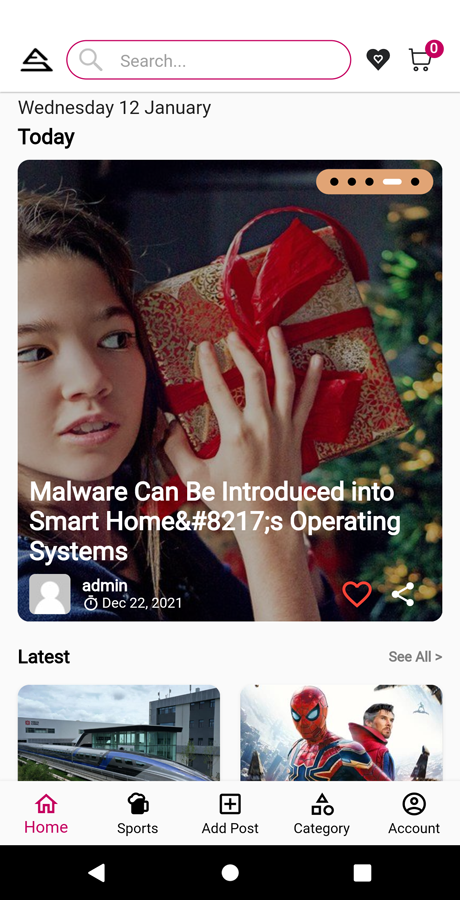Open the admin author avatar
460x900 pixels.
click(x=50, y=594)
